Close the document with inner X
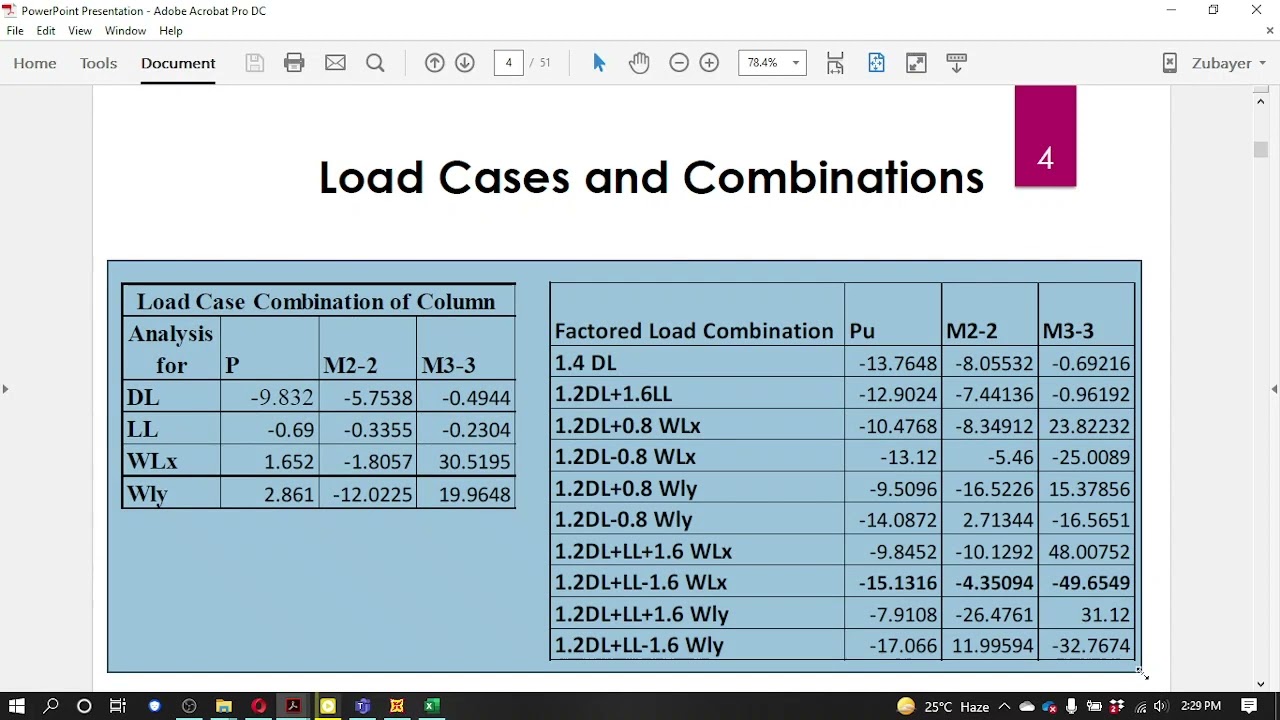The image size is (1280, 720). point(1270,31)
